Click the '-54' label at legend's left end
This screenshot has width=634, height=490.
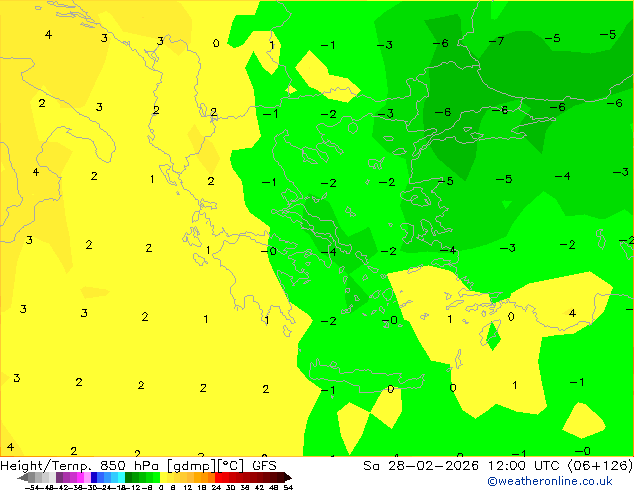point(32,487)
